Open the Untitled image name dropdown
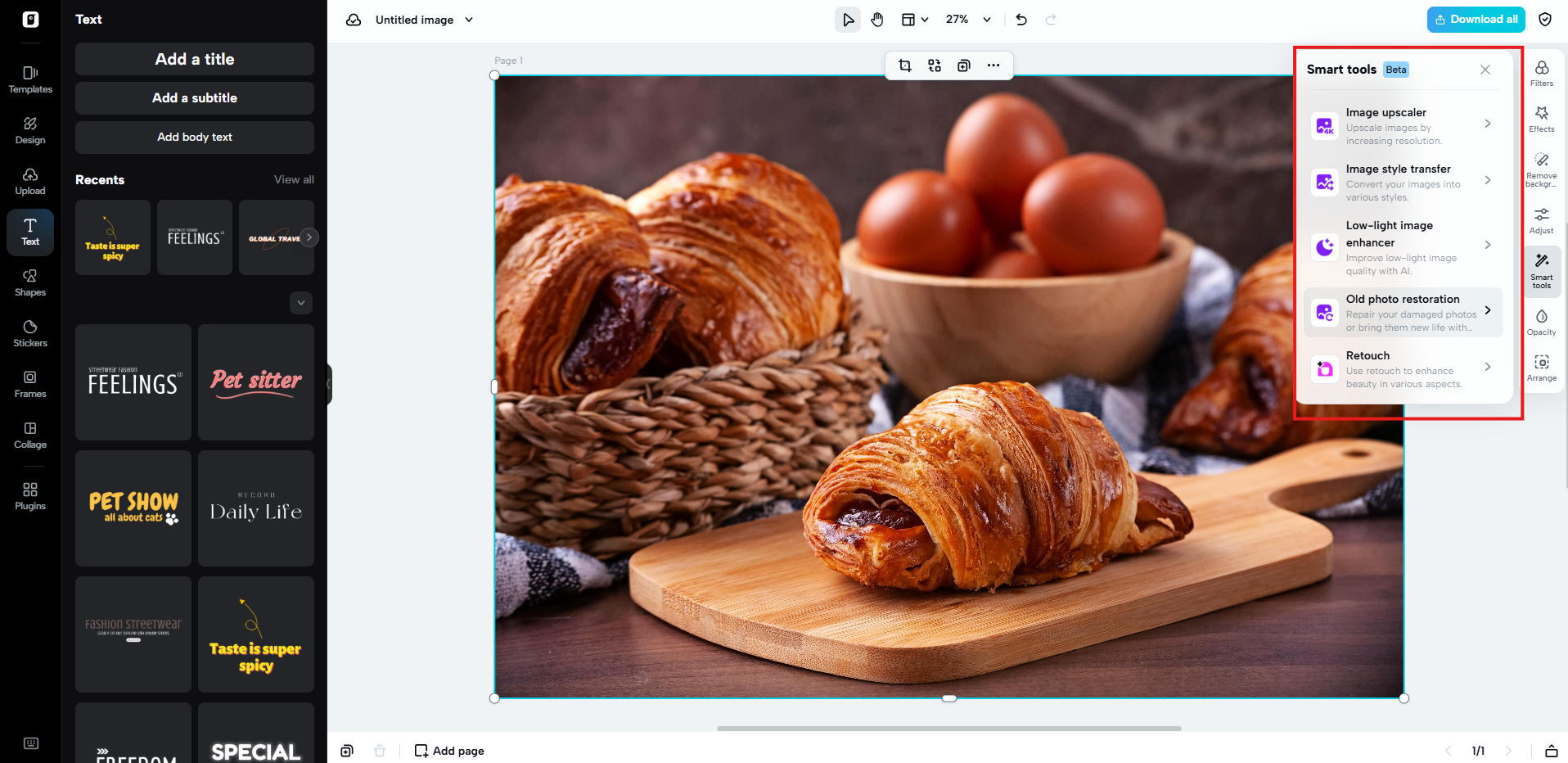The height and width of the screenshot is (763, 1568). tap(469, 20)
